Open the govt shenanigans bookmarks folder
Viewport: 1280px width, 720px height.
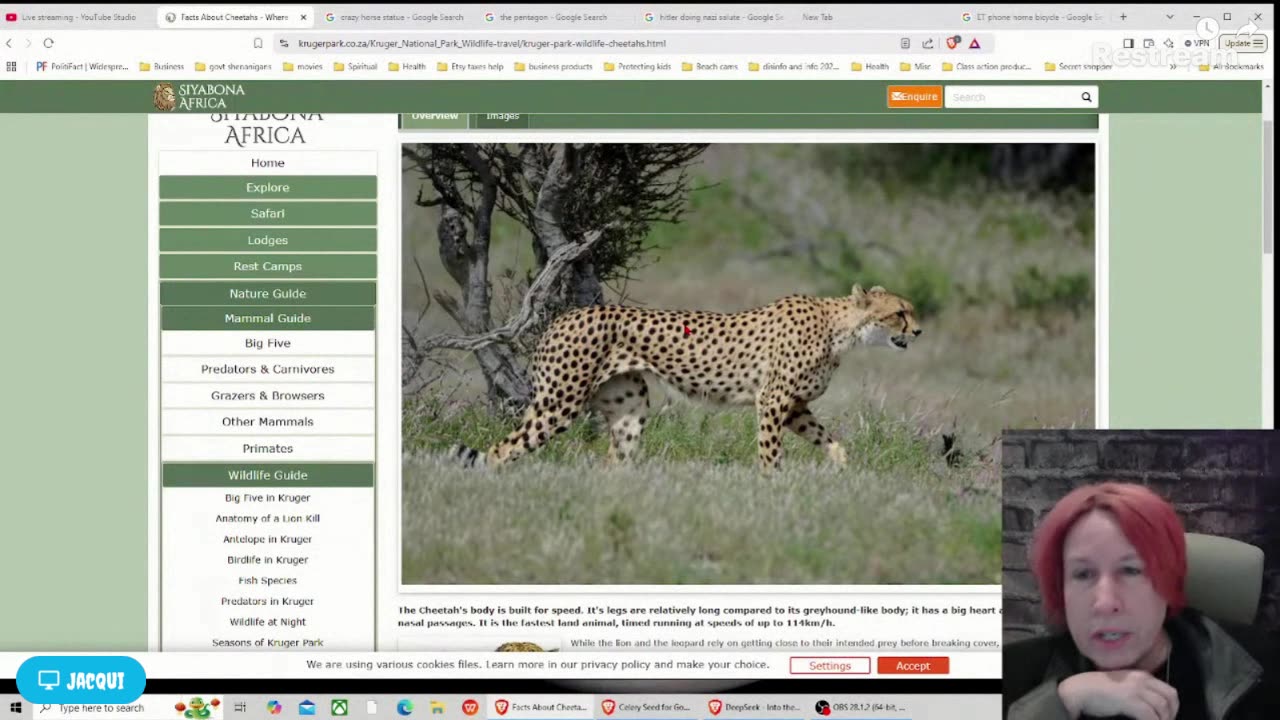[234, 67]
